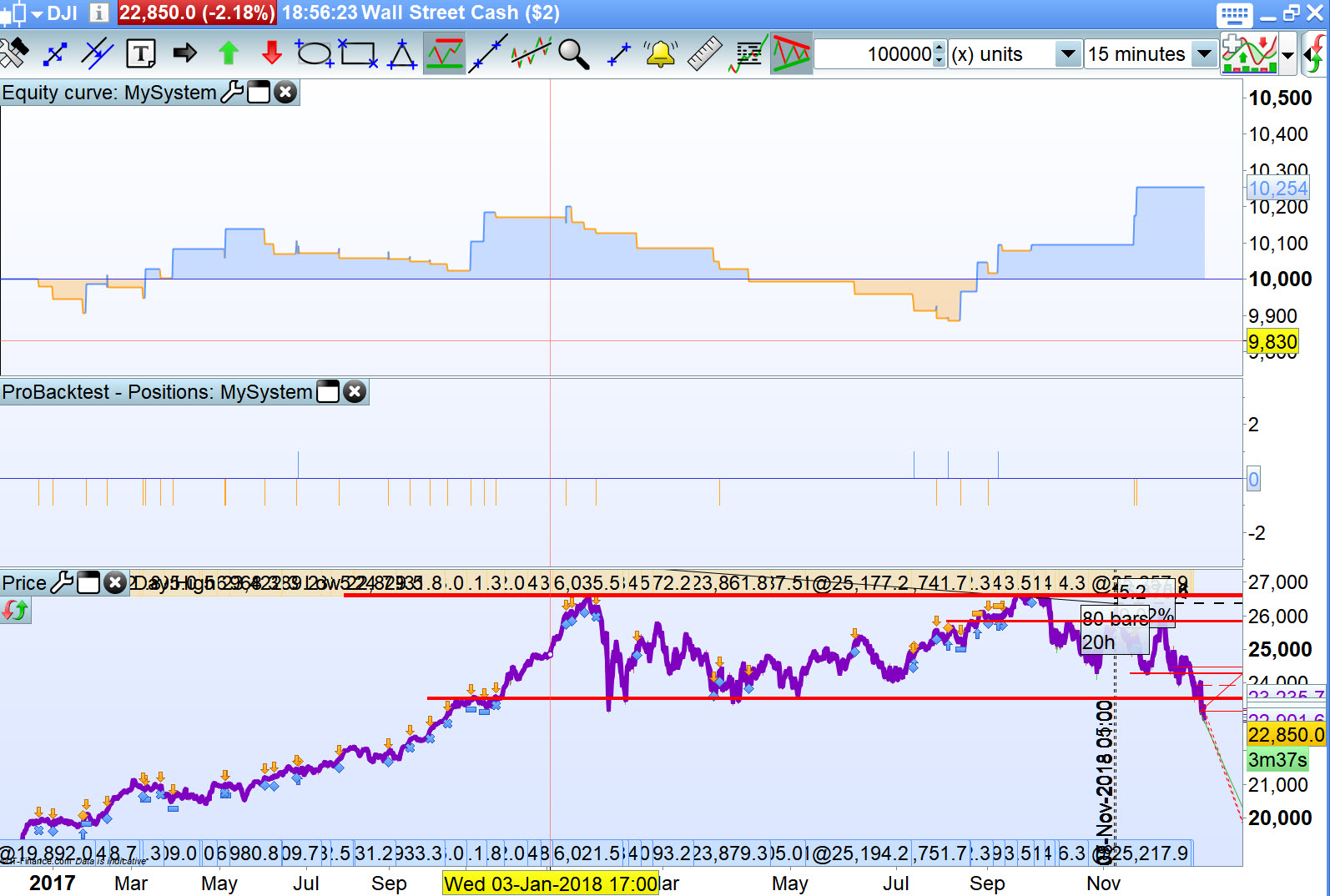Click the Wed 03-Jan-2018 17:00 date label

[x=551, y=883]
